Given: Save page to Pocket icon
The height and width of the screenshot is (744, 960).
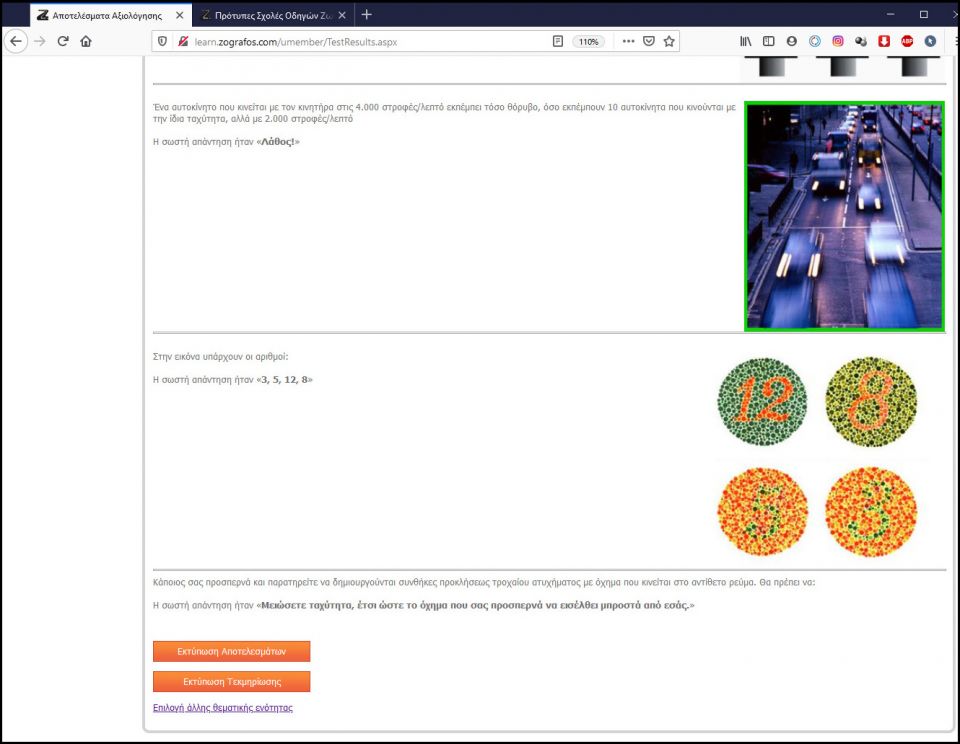Looking at the screenshot, I should pyautogui.click(x=648, y=41).
